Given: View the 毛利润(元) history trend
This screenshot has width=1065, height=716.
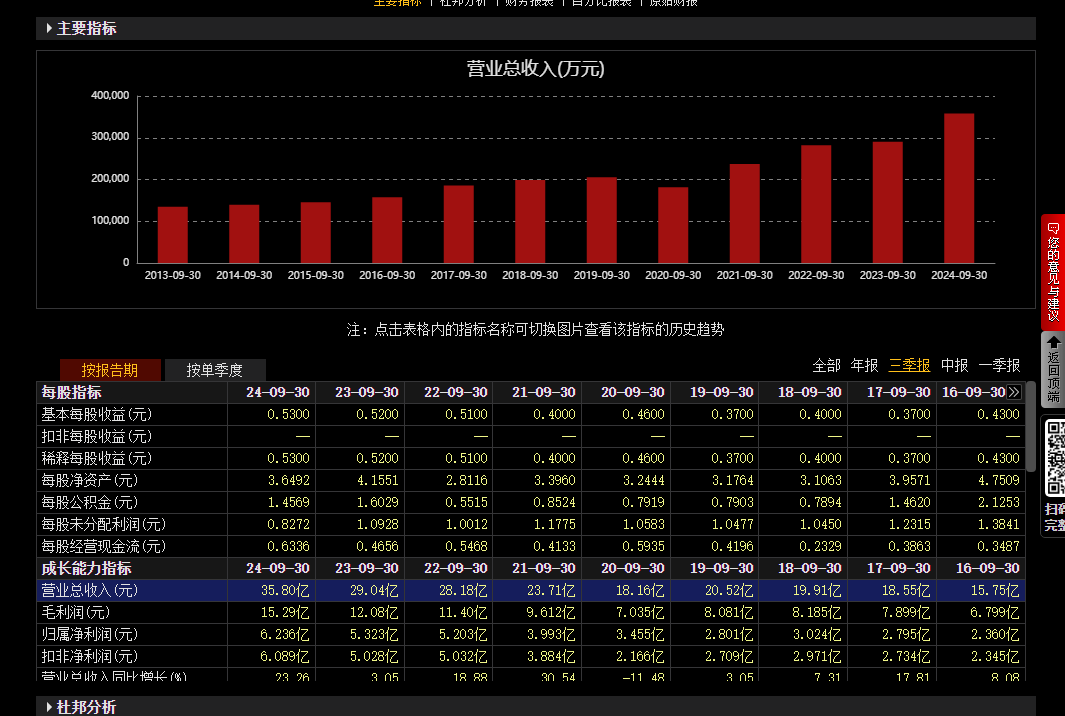Looking at the screenshot, I should tap(76, 612).
